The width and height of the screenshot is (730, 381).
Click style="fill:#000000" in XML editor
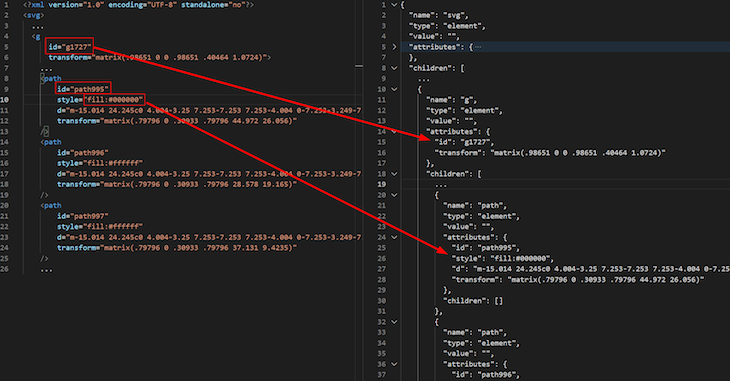click(100, 100)
